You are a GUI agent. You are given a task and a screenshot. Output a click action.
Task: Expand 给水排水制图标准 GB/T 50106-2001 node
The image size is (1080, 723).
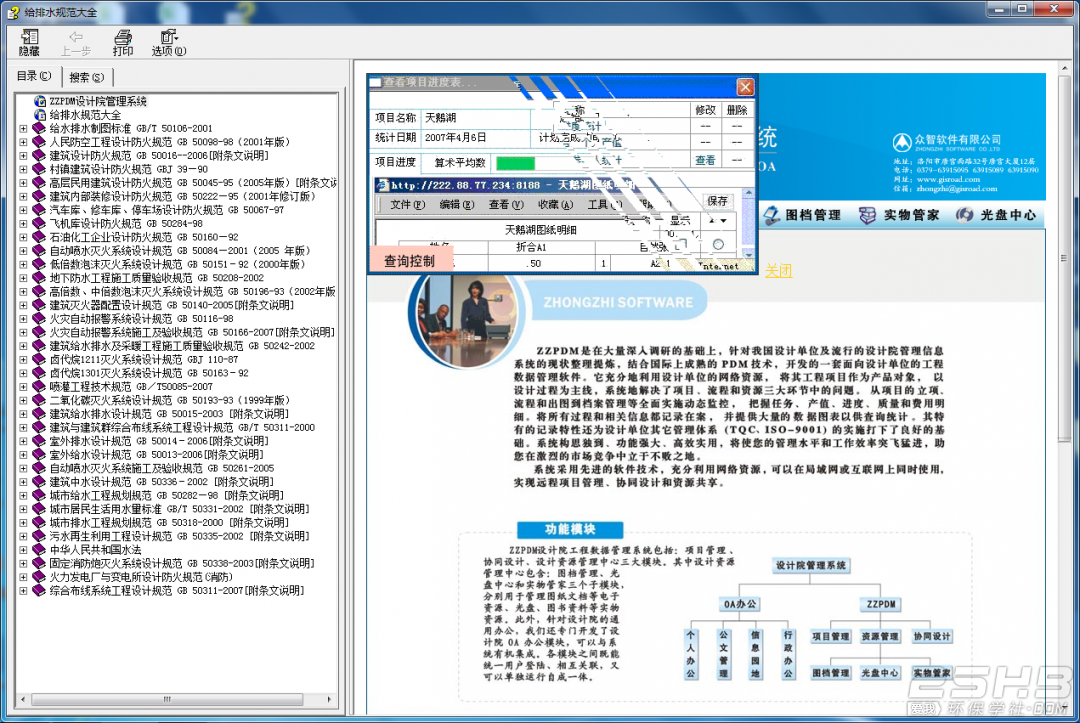pyautogui.click(x=23, y=129)
